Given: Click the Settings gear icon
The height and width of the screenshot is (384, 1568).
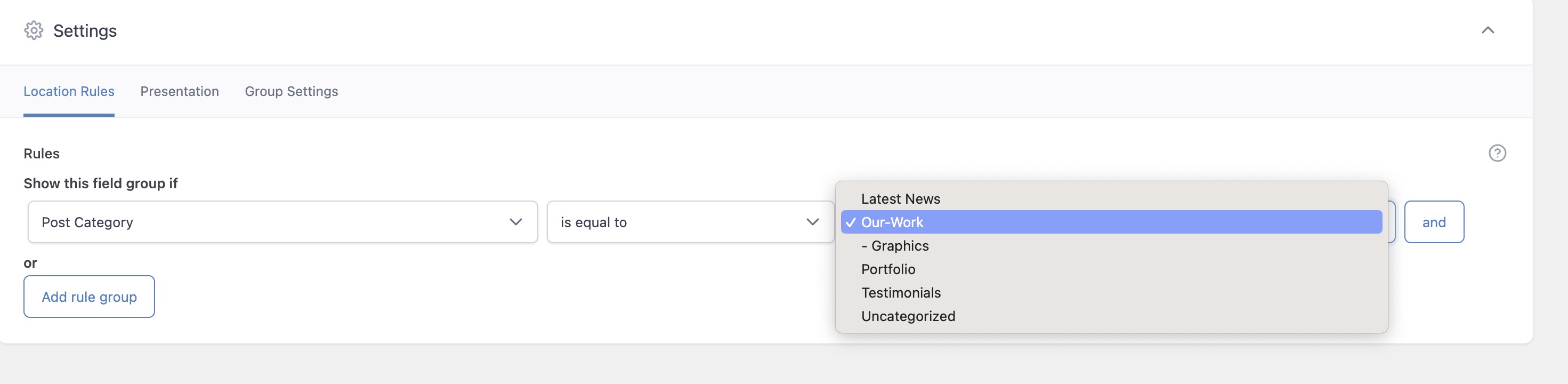Looking at the screenshot, I should [34, 30].
